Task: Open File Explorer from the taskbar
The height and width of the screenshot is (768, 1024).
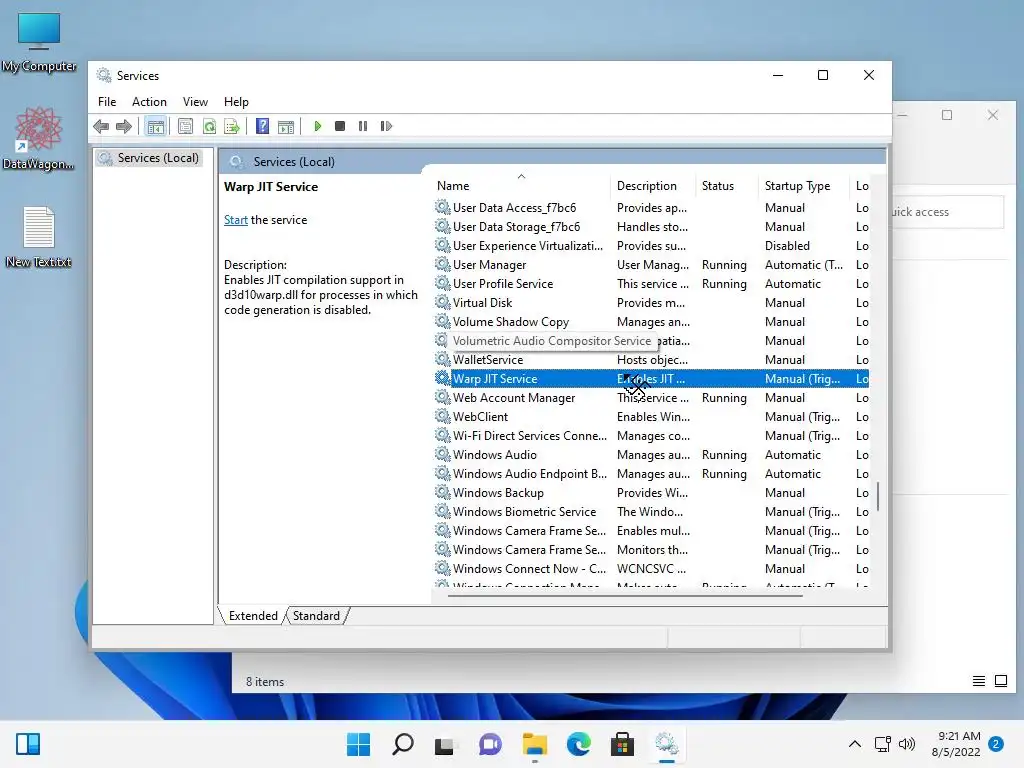Action: 534,744
